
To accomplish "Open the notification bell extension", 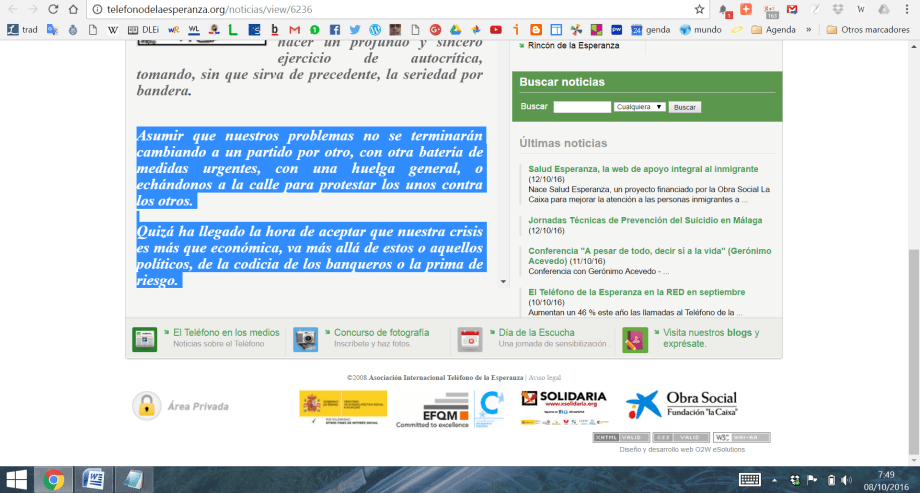I will (726, 11).
